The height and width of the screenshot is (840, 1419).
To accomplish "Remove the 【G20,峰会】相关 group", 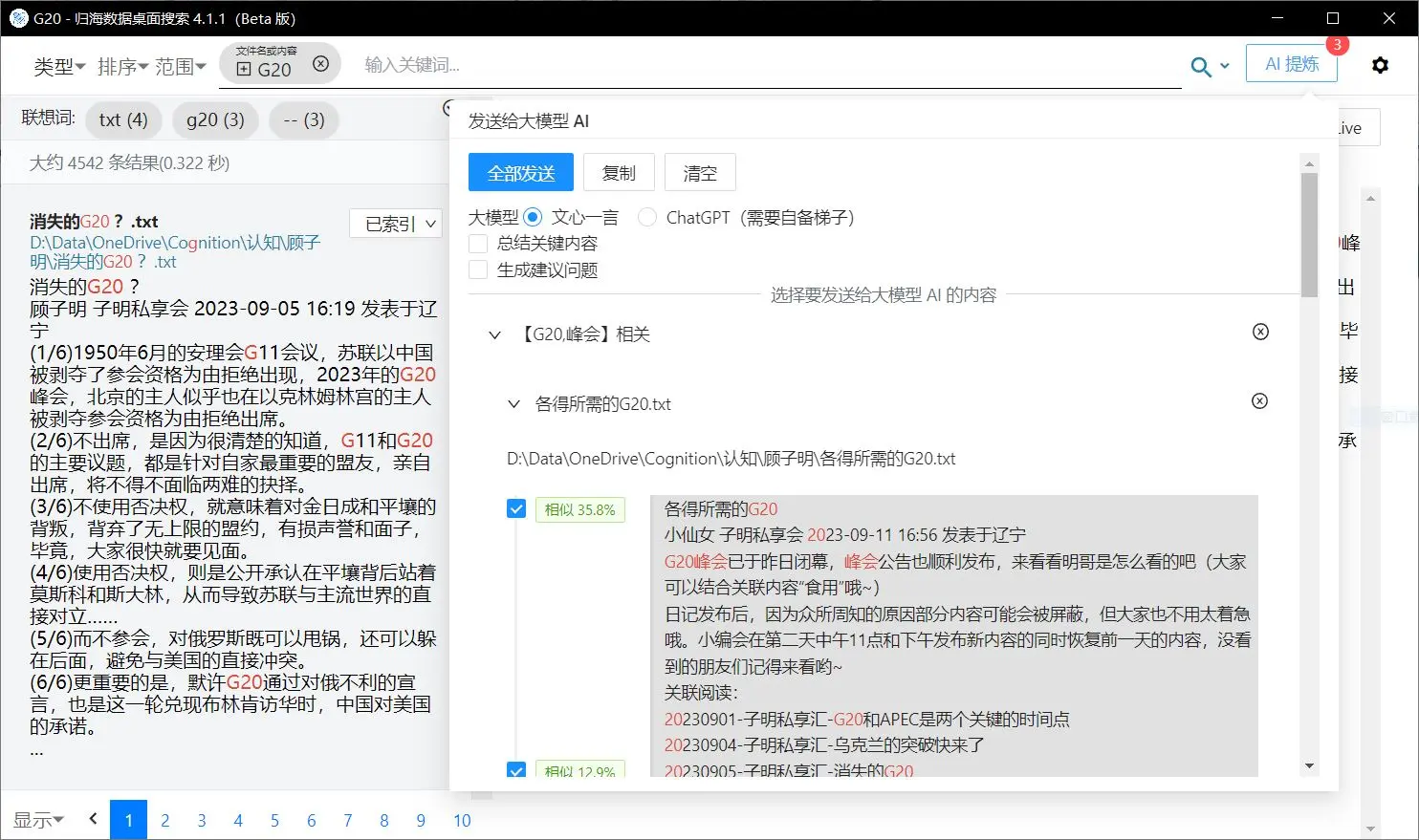I will click(1260, 332).
